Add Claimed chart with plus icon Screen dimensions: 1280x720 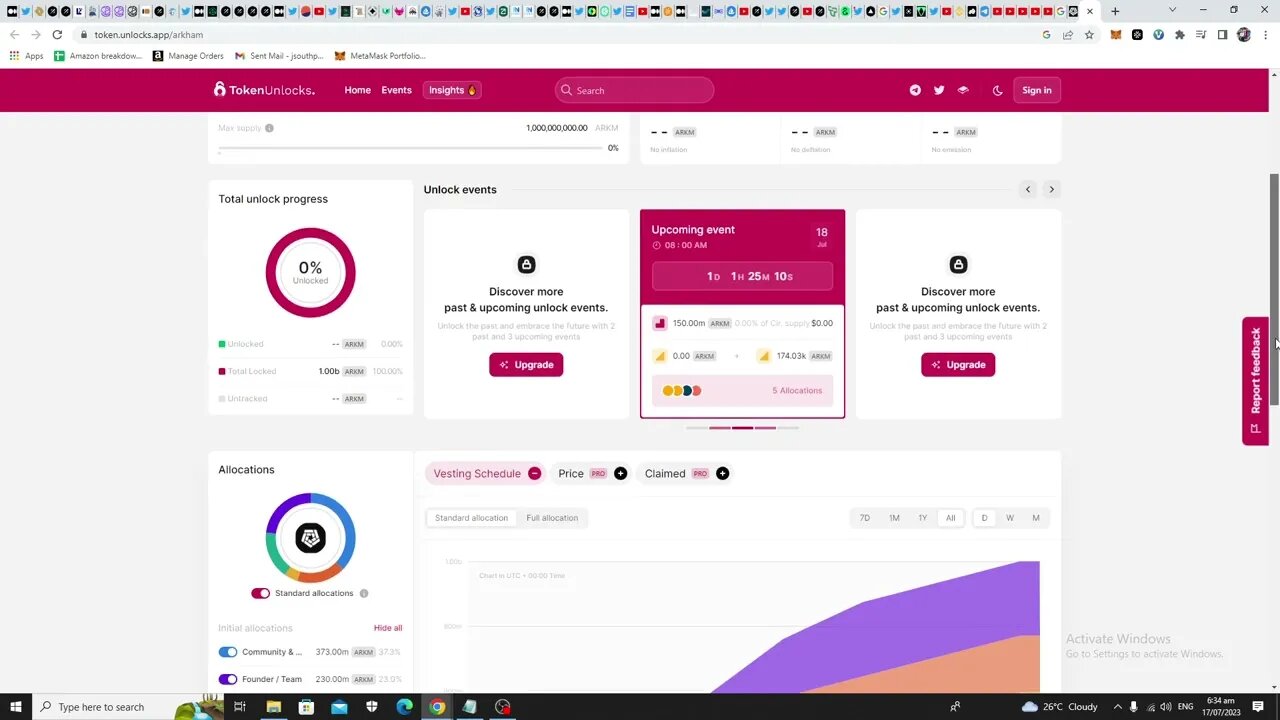pyautogui.click(x=722, y=473)
